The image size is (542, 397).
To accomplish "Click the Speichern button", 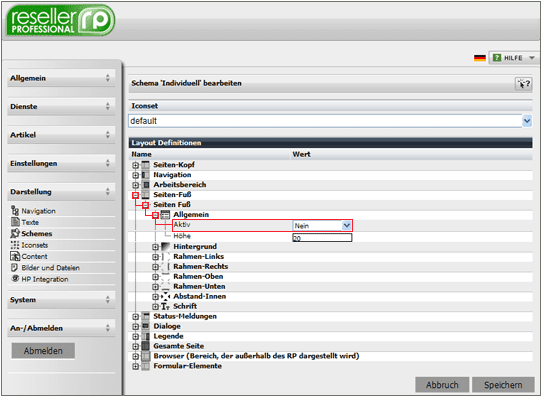I will 503,385.
